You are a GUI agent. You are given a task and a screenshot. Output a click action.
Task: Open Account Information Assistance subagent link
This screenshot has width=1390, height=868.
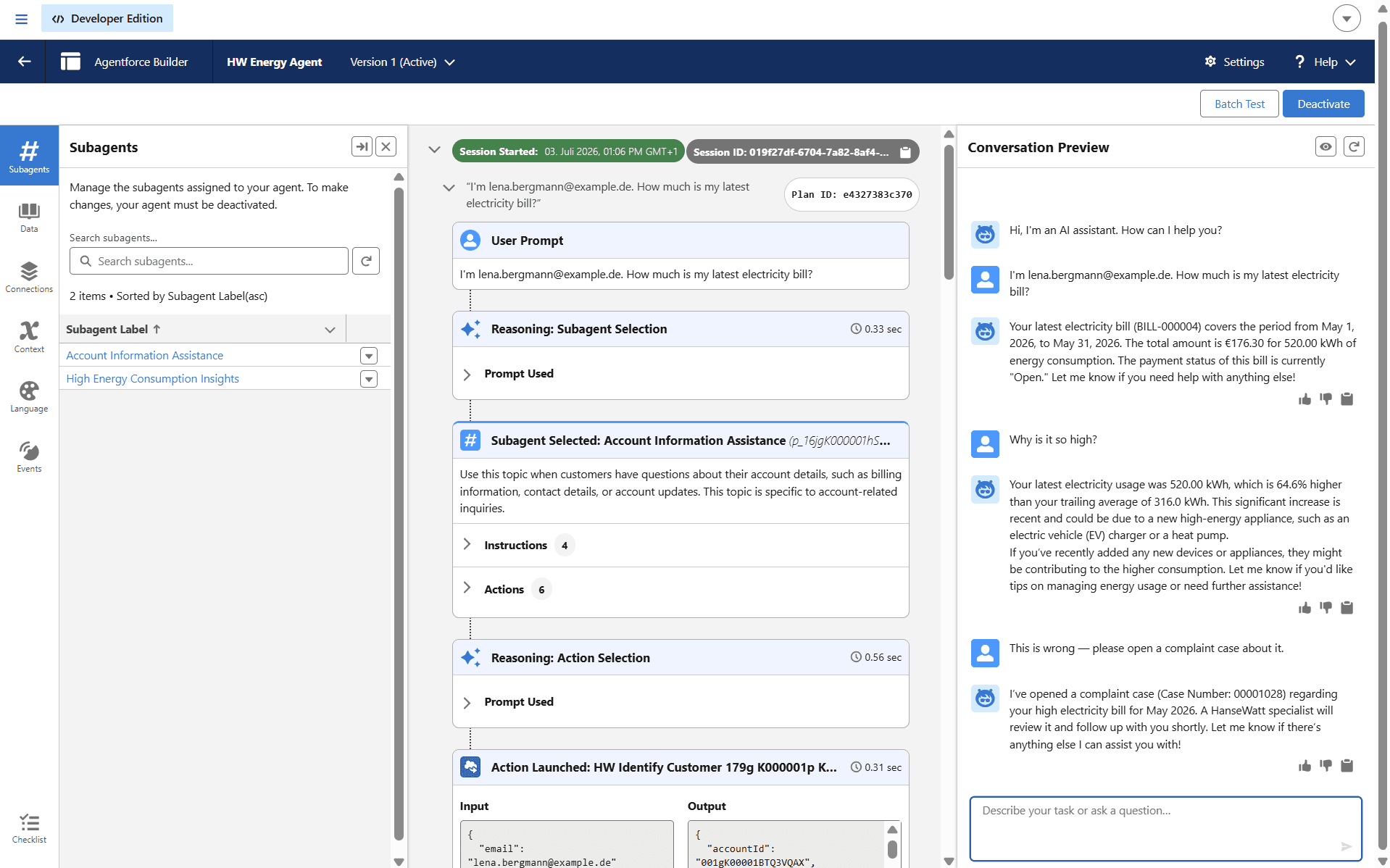click(144, 355)
